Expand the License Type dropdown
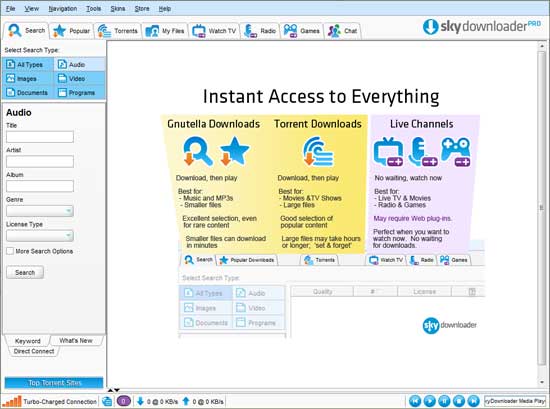Screen dimensions: 550x409 point(40,236)
